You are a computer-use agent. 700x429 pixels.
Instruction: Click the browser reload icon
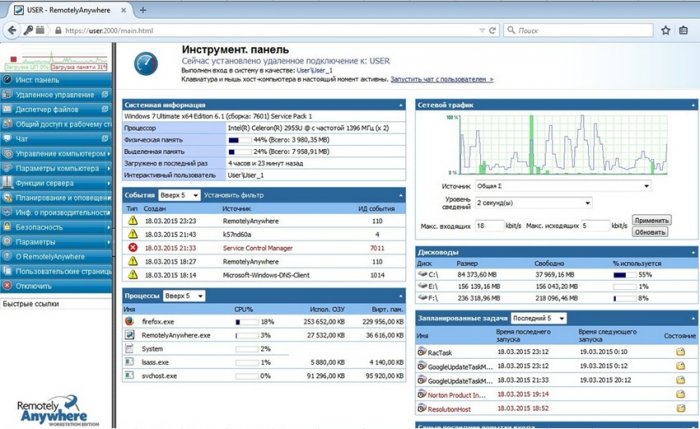494,32
